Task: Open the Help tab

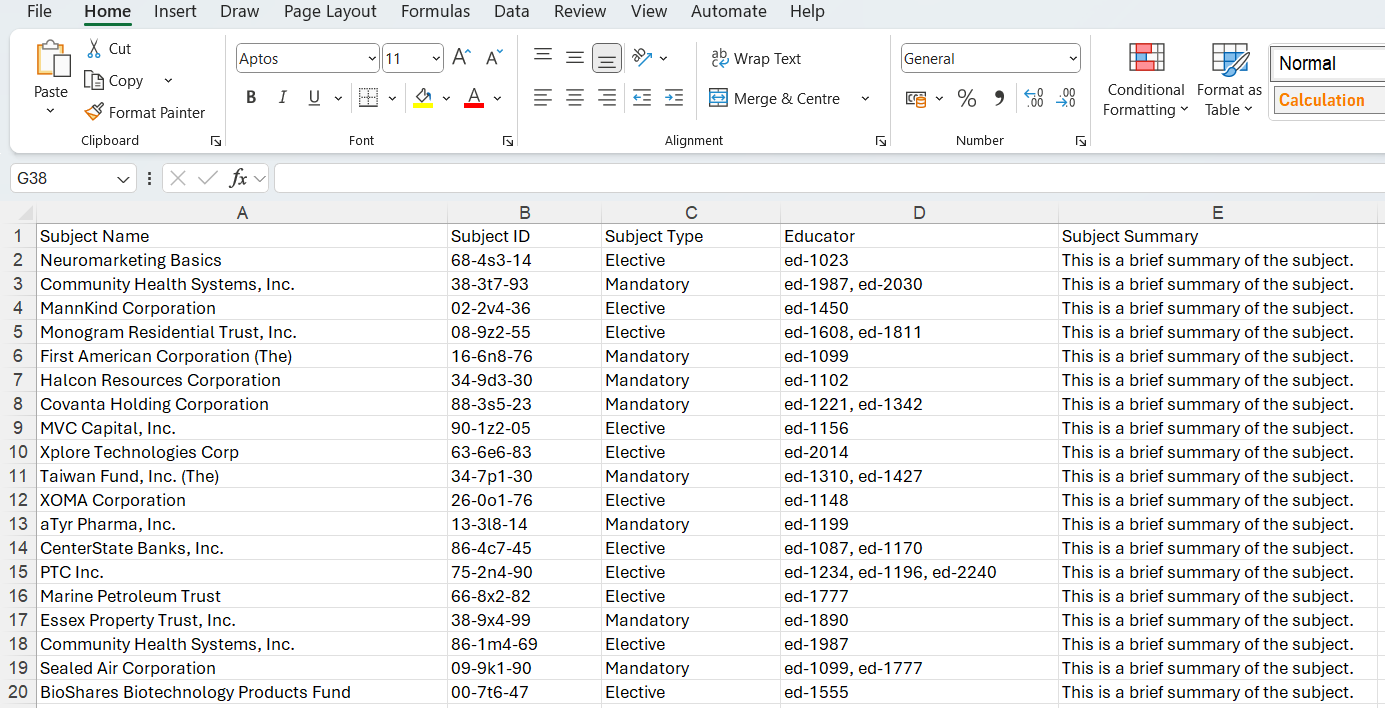Action: (x=807, y=12)
